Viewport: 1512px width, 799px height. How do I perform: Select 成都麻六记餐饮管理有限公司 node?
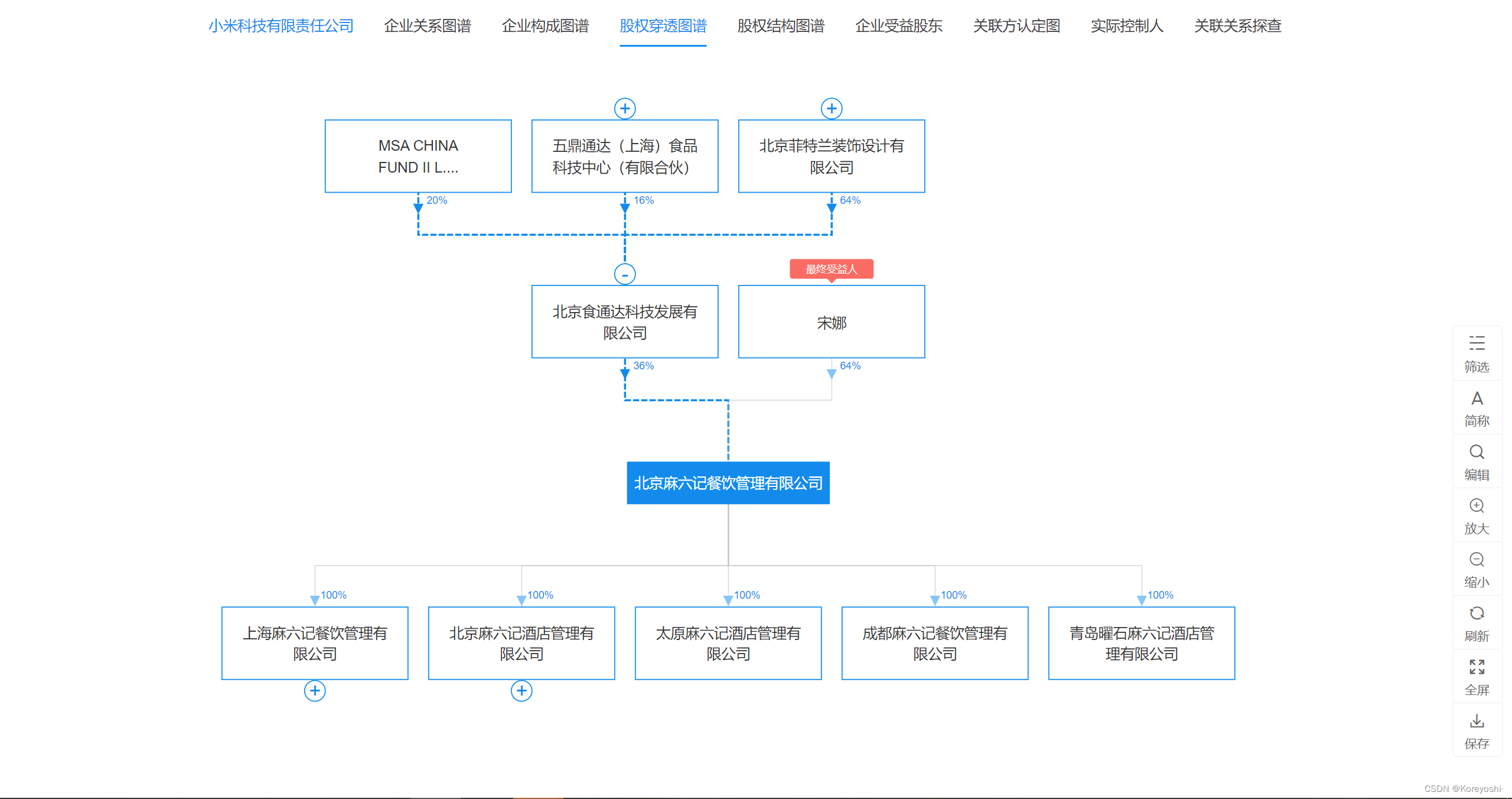pos(935,643)
